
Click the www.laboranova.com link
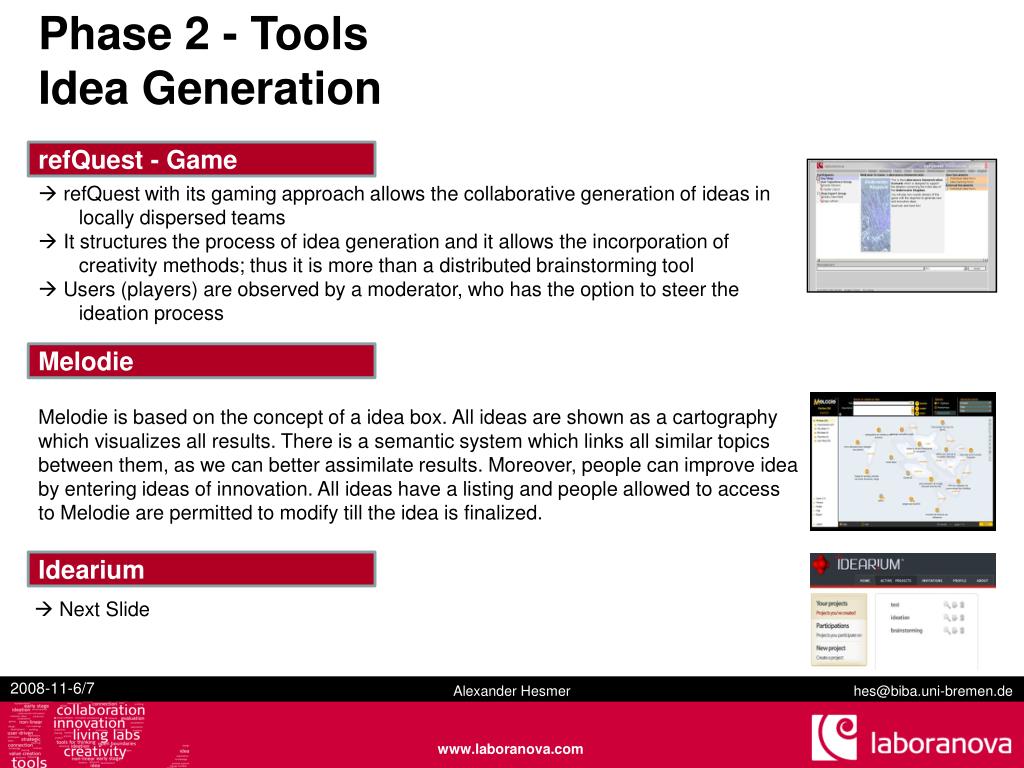(510, 749)
